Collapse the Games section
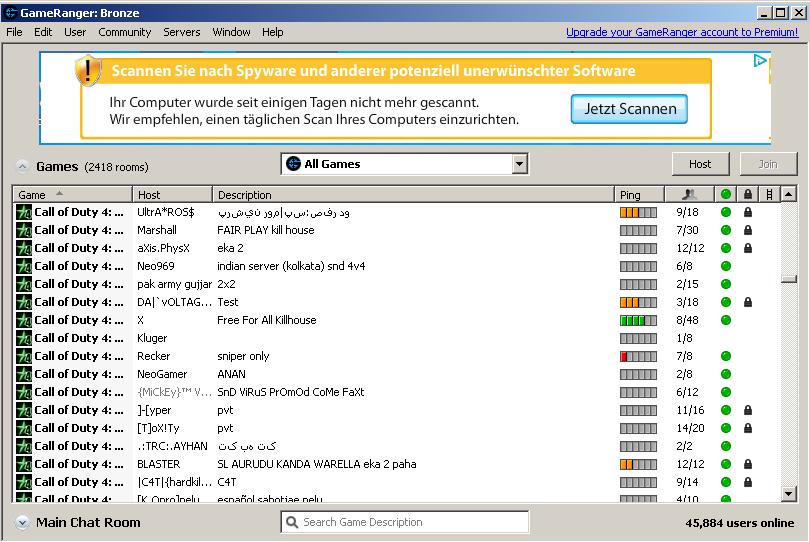Viewport: 810px width, 542px height. pyautogui.click(x=22, y=167)
